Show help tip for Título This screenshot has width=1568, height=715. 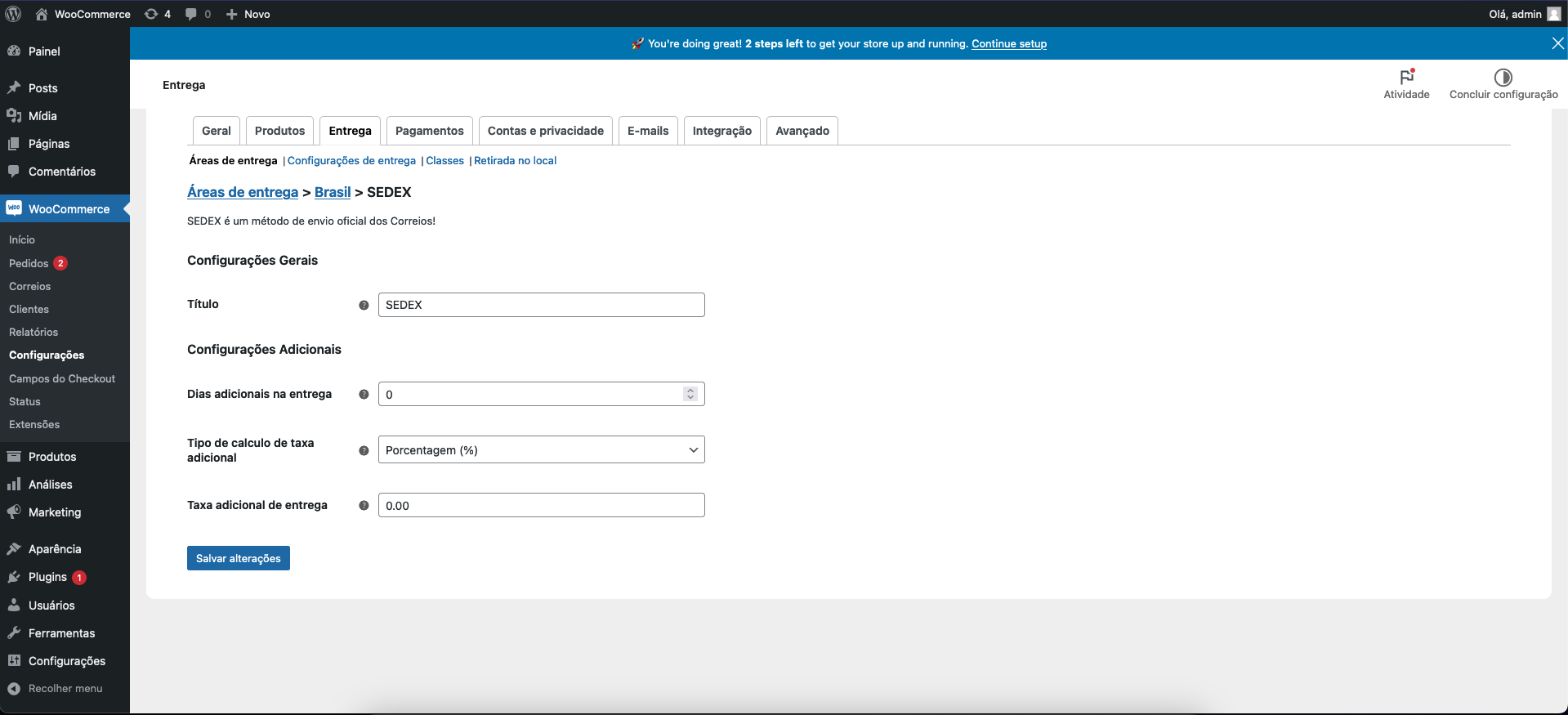[364, 305]
